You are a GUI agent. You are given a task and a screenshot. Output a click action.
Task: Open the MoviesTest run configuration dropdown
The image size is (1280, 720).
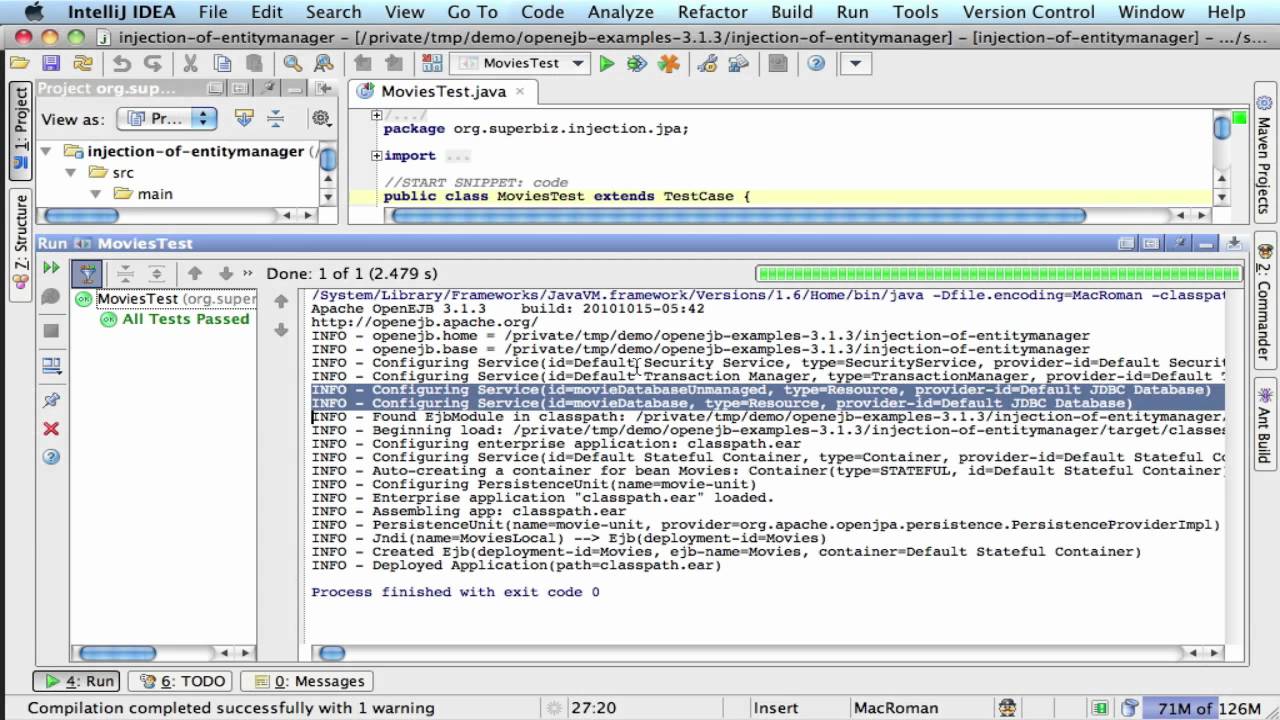tap(521, 63)
